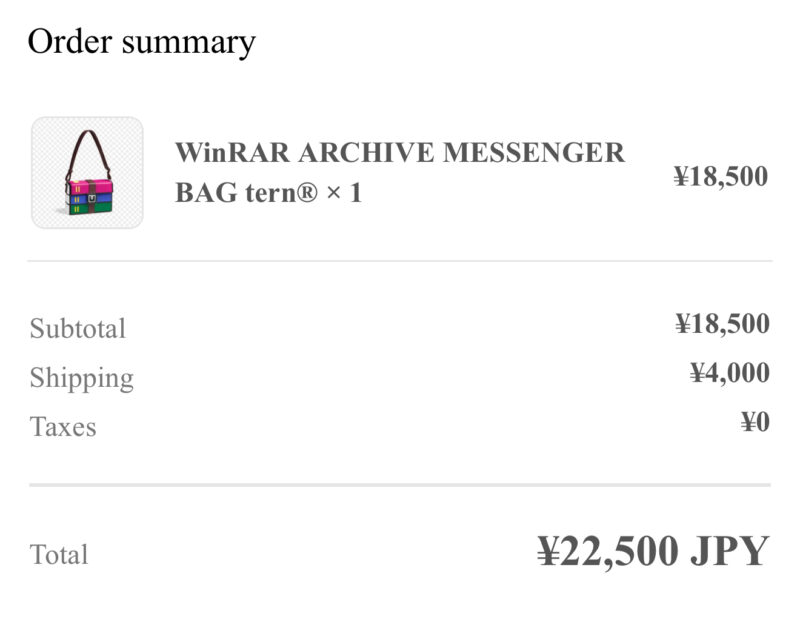Select the Subtotal label

click(78, 328)
